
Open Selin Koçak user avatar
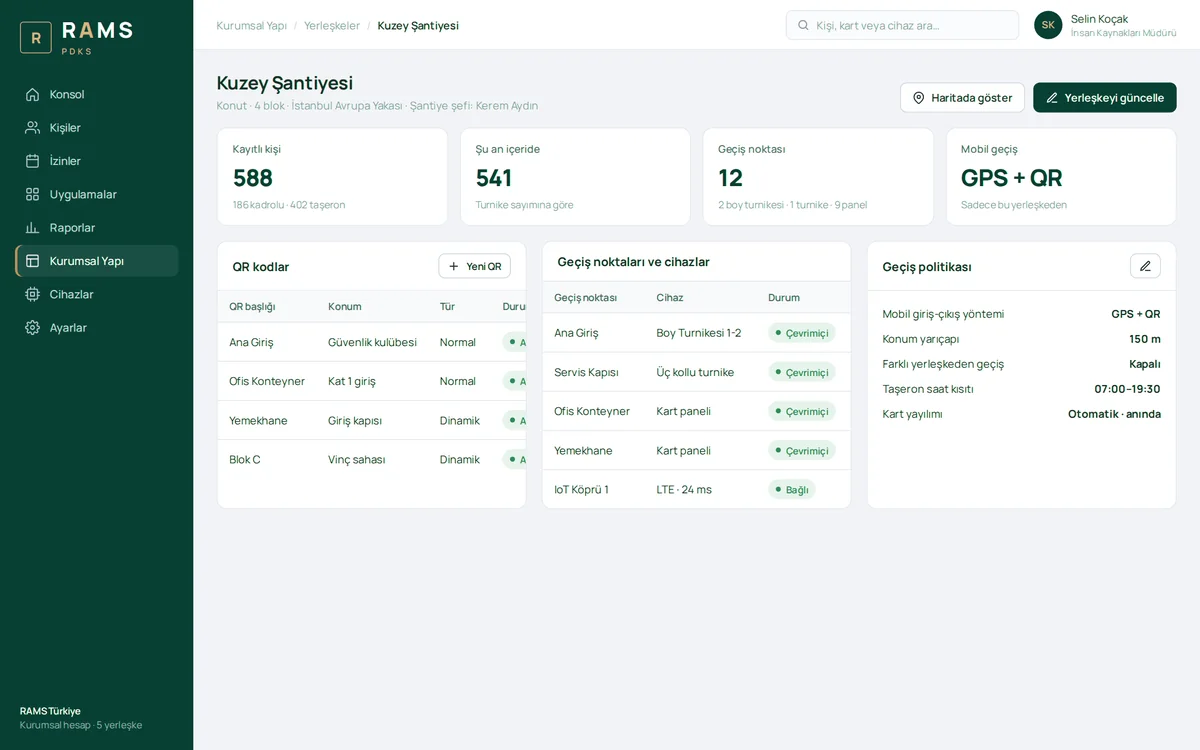point(1048,25)
